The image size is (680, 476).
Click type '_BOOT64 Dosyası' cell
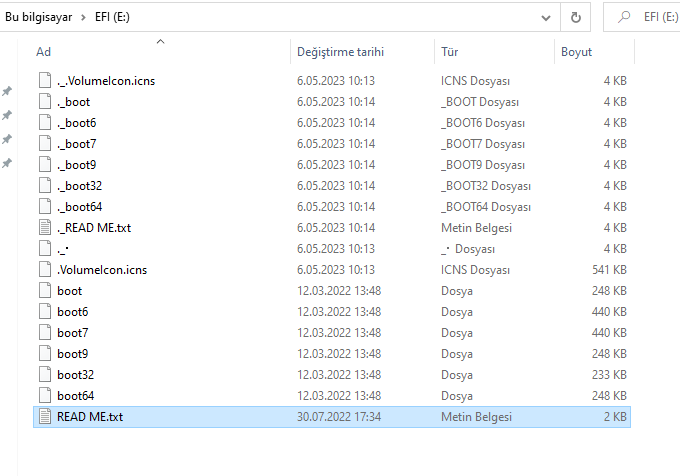486,207
